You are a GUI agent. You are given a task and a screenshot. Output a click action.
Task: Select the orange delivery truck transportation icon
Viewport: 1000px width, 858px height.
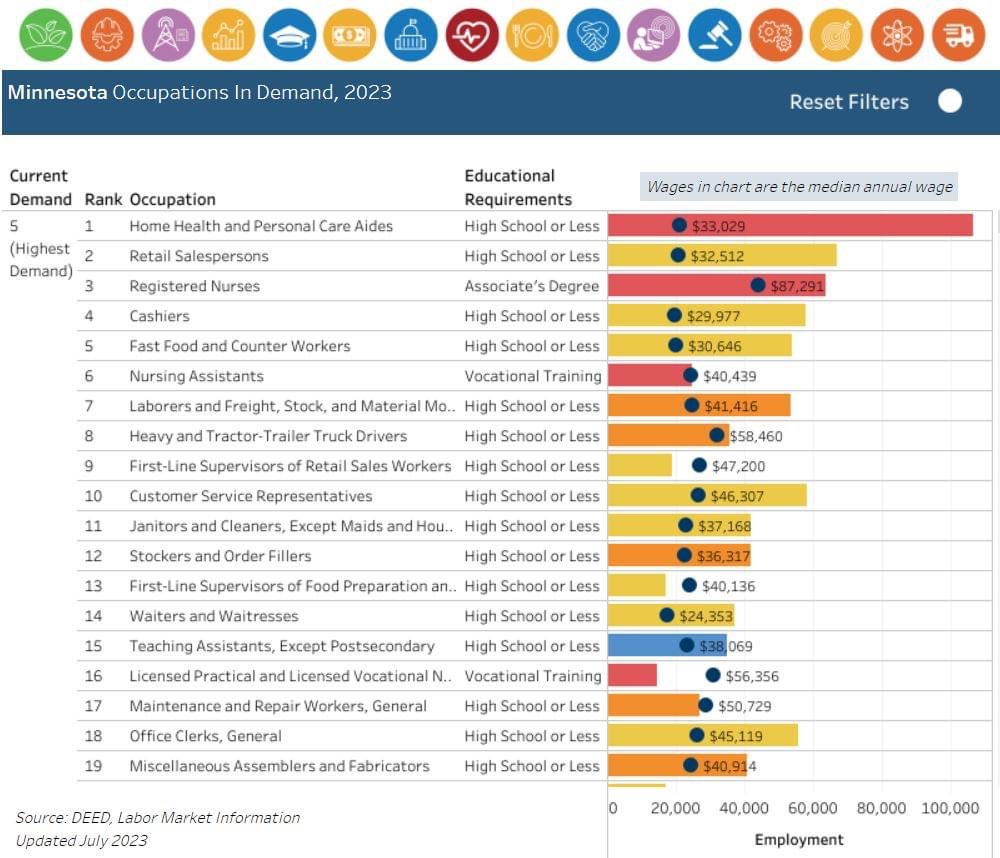coord(959,35)
